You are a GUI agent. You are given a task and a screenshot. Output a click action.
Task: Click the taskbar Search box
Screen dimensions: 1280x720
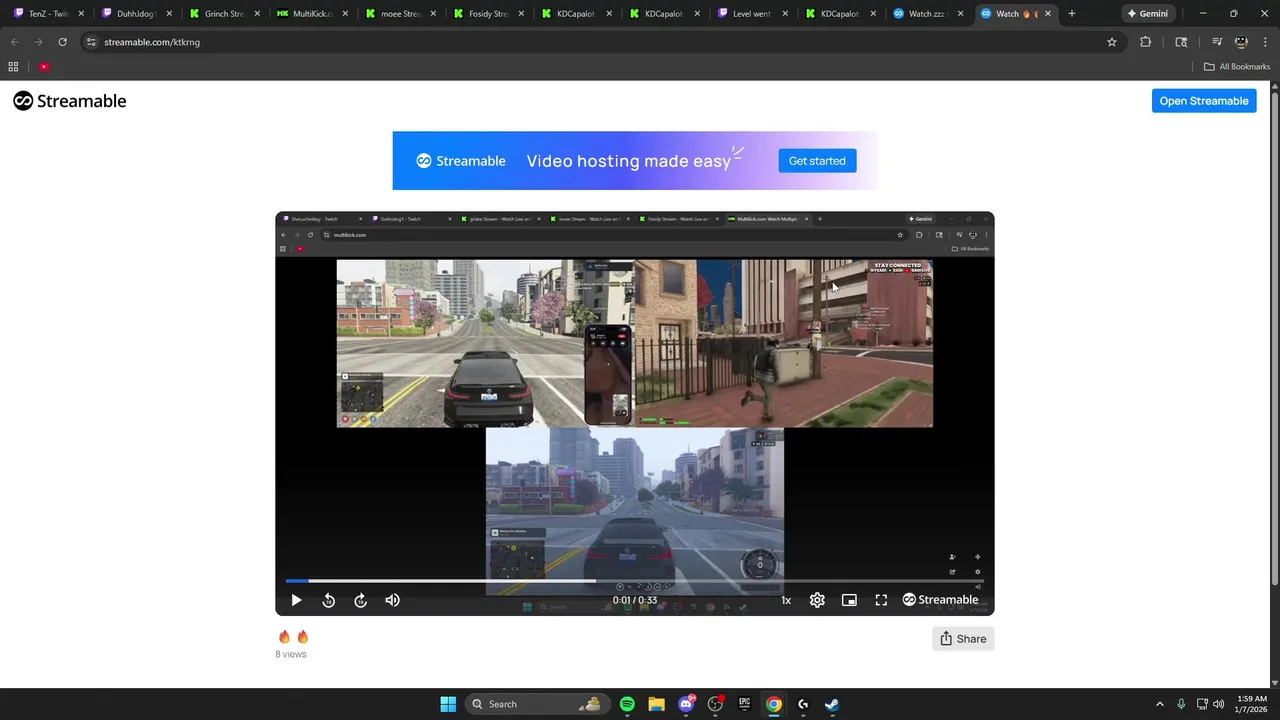point(537,704)
